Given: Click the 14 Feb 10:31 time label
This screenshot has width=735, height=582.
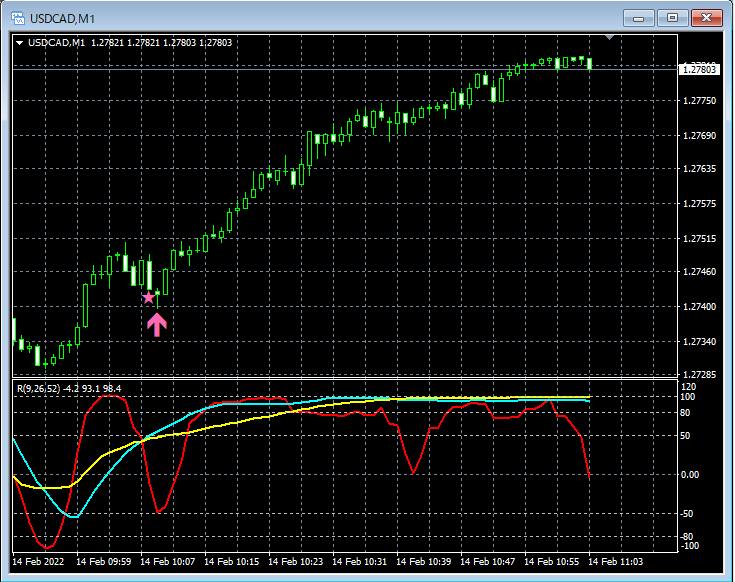Looking at the screenshot, I should tap(360, 561).
